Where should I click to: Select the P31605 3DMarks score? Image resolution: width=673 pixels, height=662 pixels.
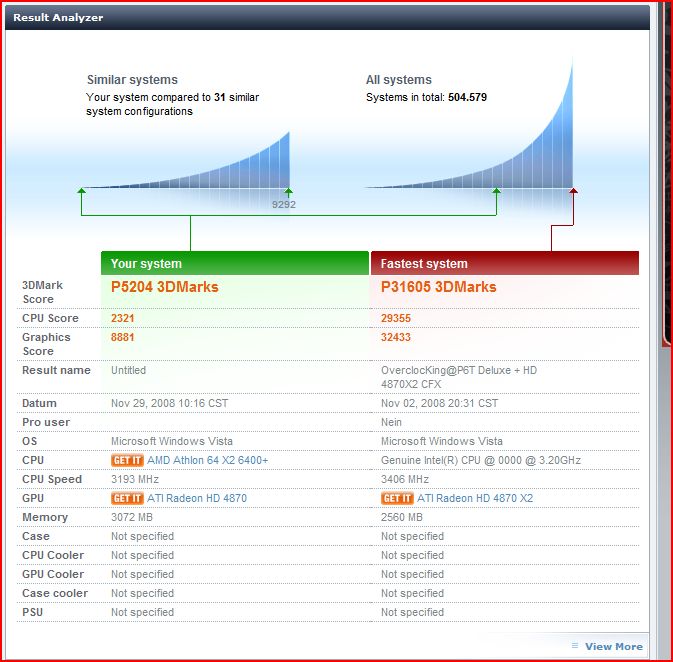tap(439, 287)
